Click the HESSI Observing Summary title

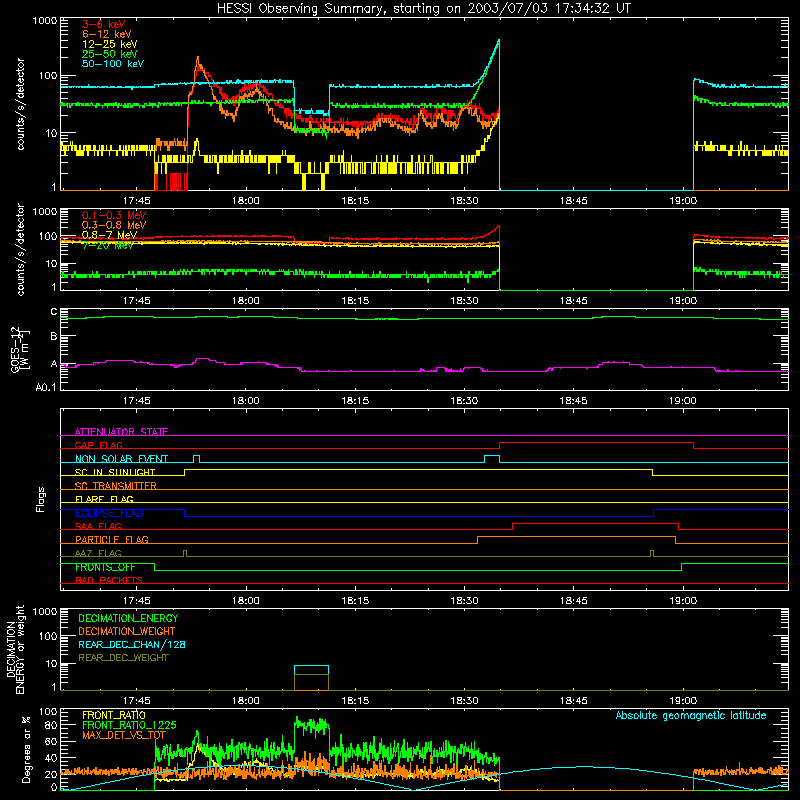pyautogui.click(x=423, y=9)
